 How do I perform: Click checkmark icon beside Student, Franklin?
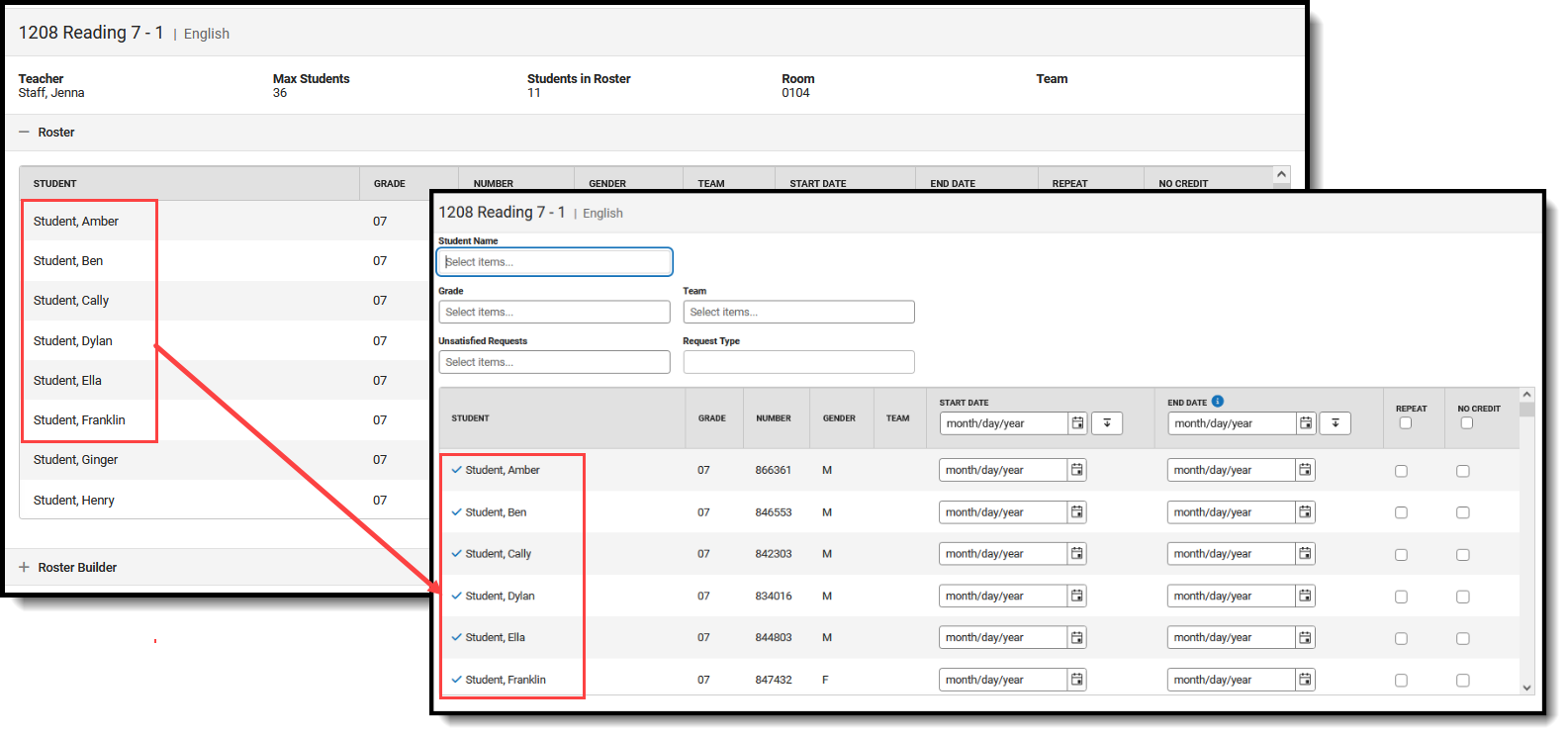point(456,680)
